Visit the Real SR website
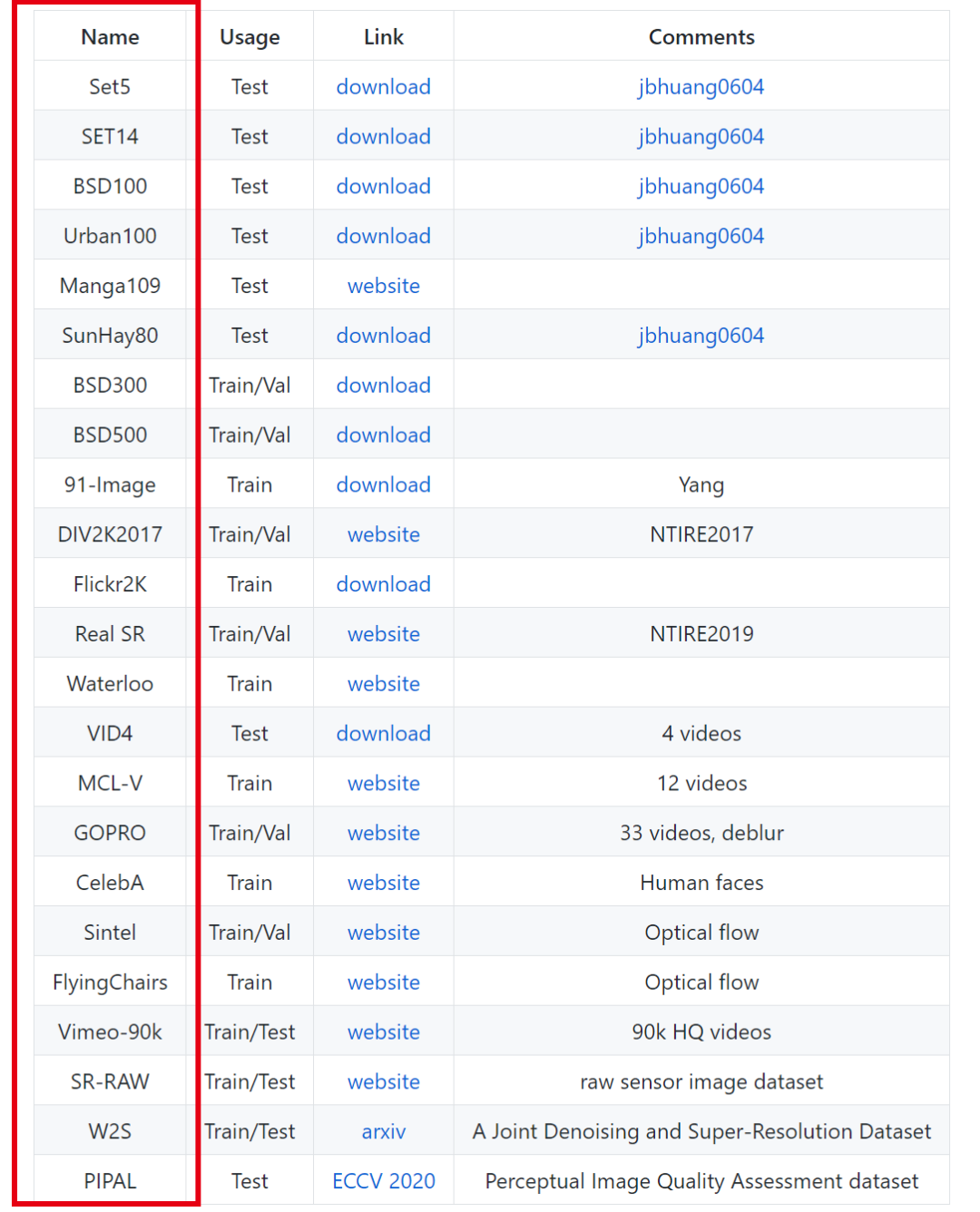Screen dimensions: 980x1212 (x=383, y=635)
